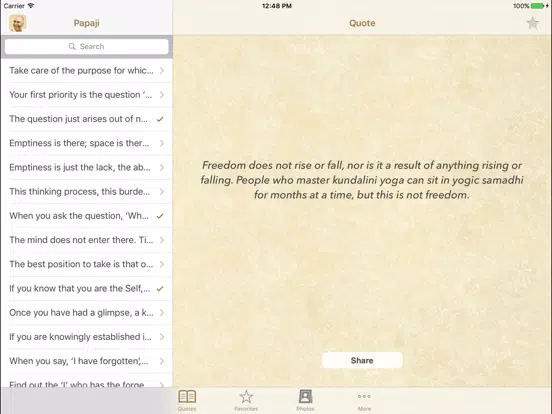
Task: Open the 'This thinking process, this burde' quote
Action: point(87,192)
